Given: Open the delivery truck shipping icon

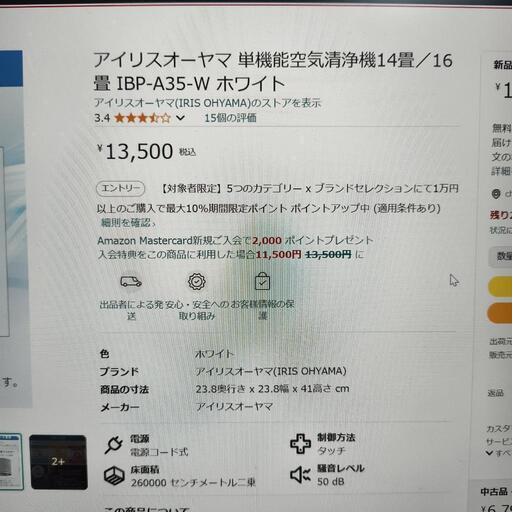Looking at the screenshot, I should [x=131, y=282].
